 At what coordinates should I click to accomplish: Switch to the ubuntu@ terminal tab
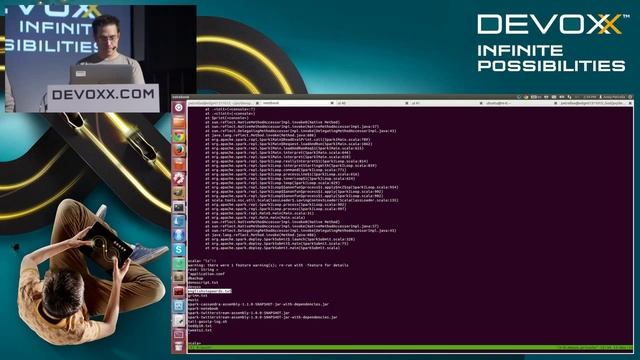click(x=521, y=103)
